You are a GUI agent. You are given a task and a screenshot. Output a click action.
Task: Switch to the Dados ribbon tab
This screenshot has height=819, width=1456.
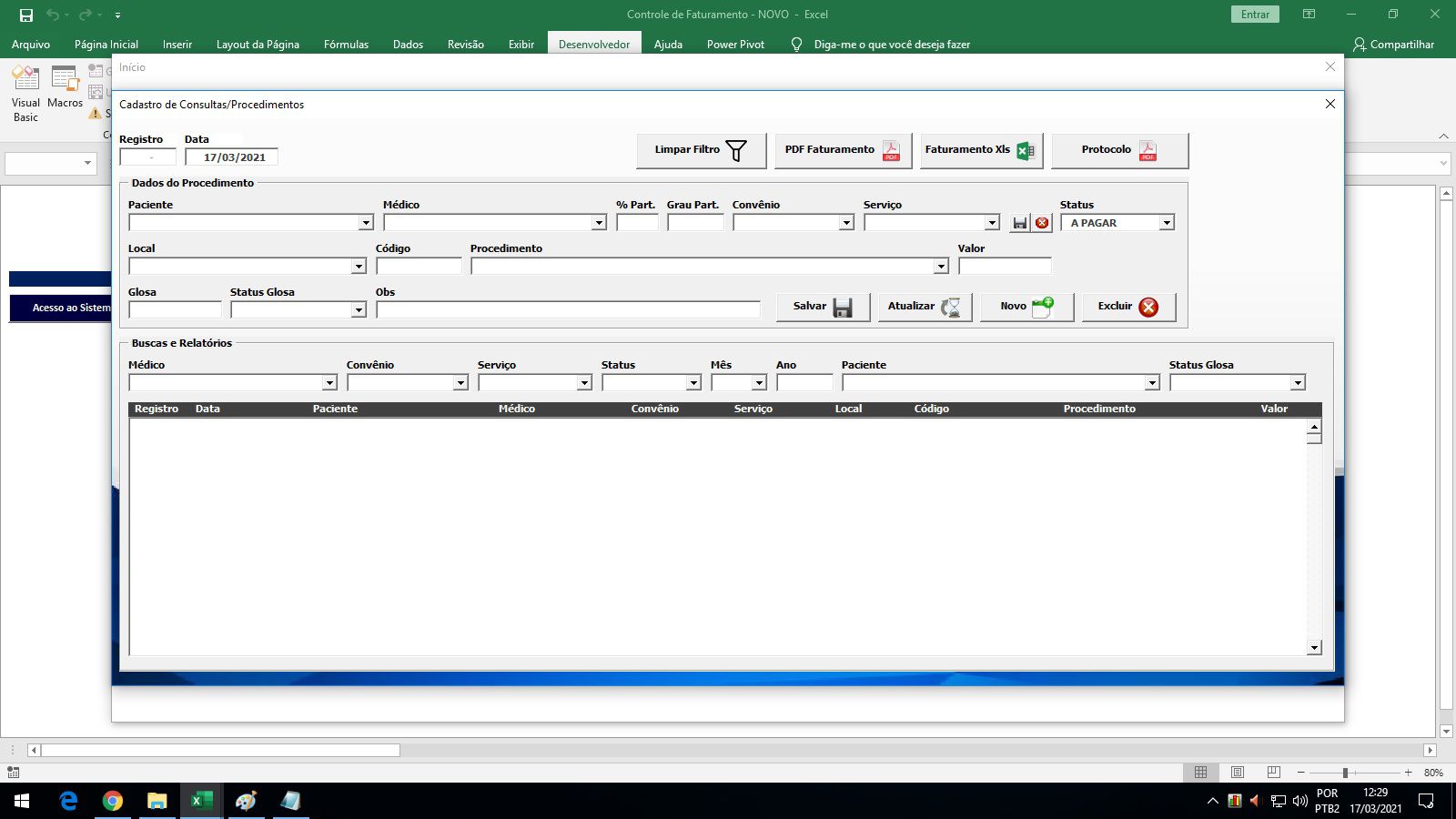(x=408, y=44)
